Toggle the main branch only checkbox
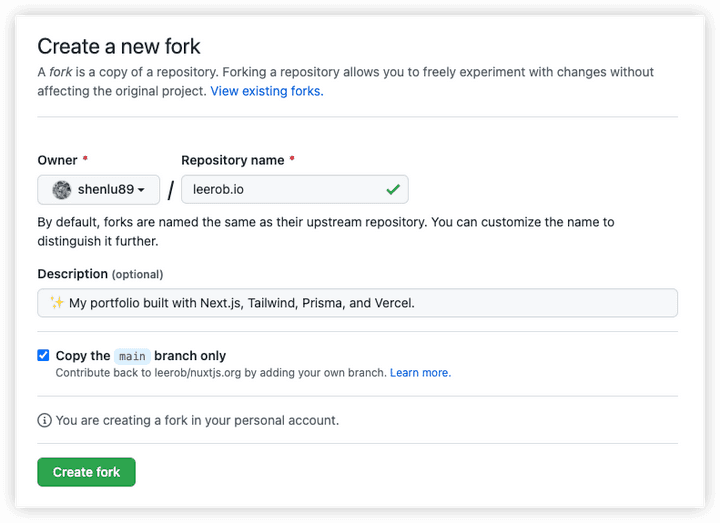The image size is (720, 523). tap(43, 355)
